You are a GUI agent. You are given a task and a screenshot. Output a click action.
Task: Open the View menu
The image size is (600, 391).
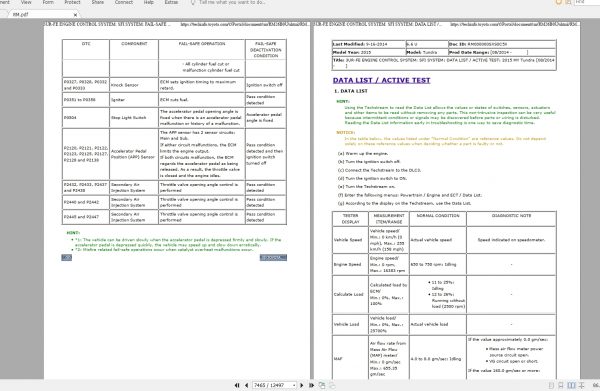(x=26, y=2)
